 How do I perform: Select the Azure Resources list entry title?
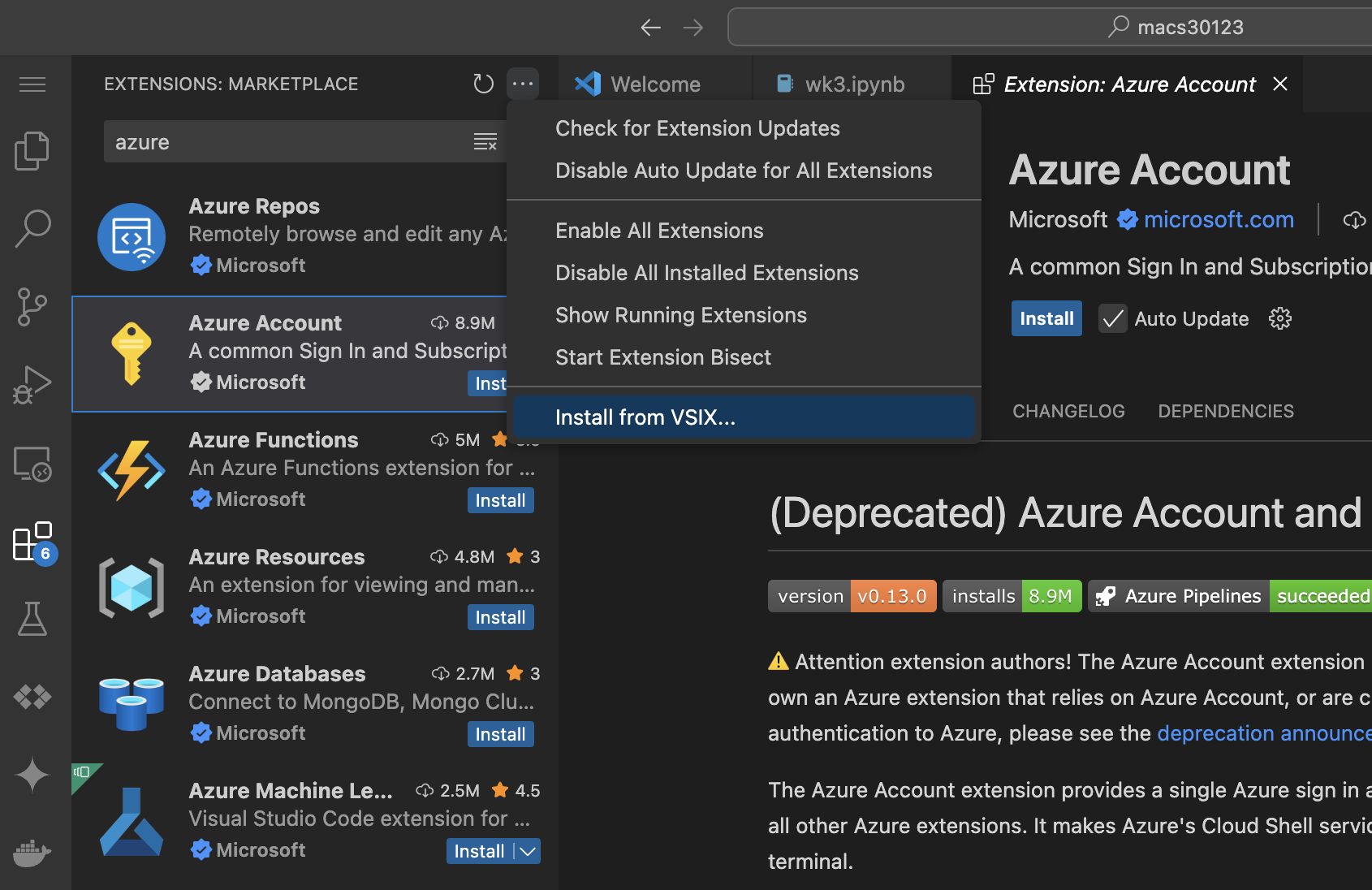point(277,557)
